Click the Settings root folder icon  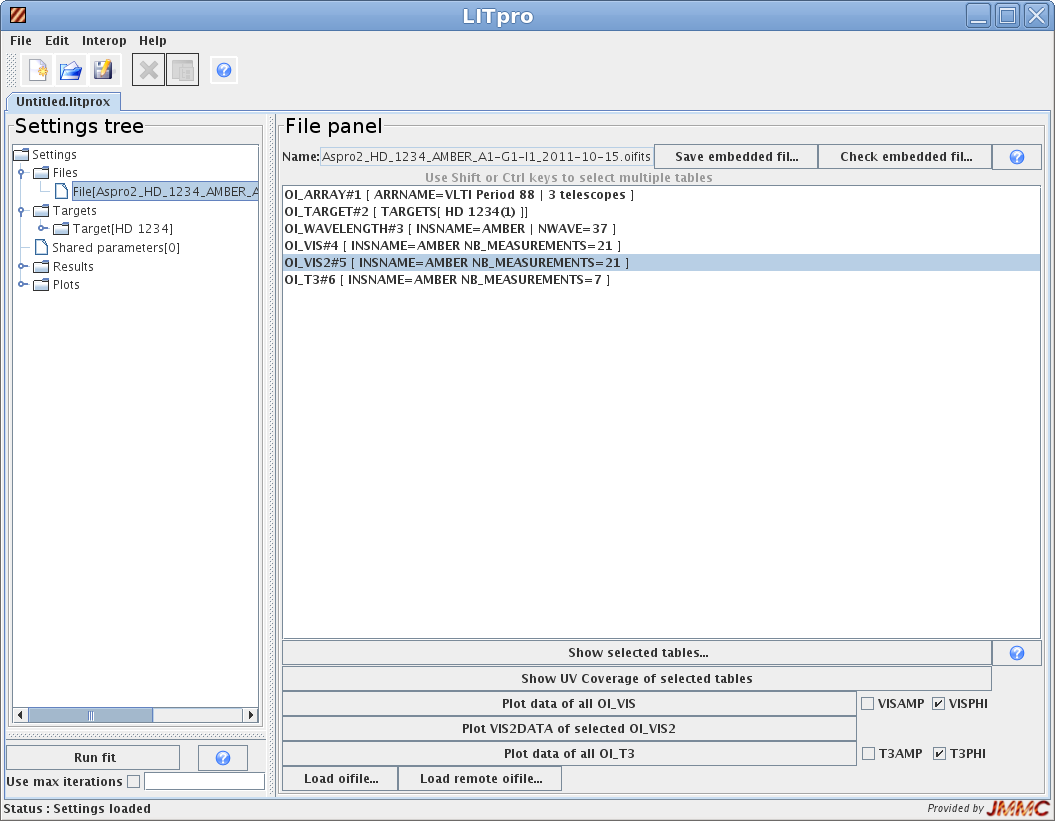22,155
